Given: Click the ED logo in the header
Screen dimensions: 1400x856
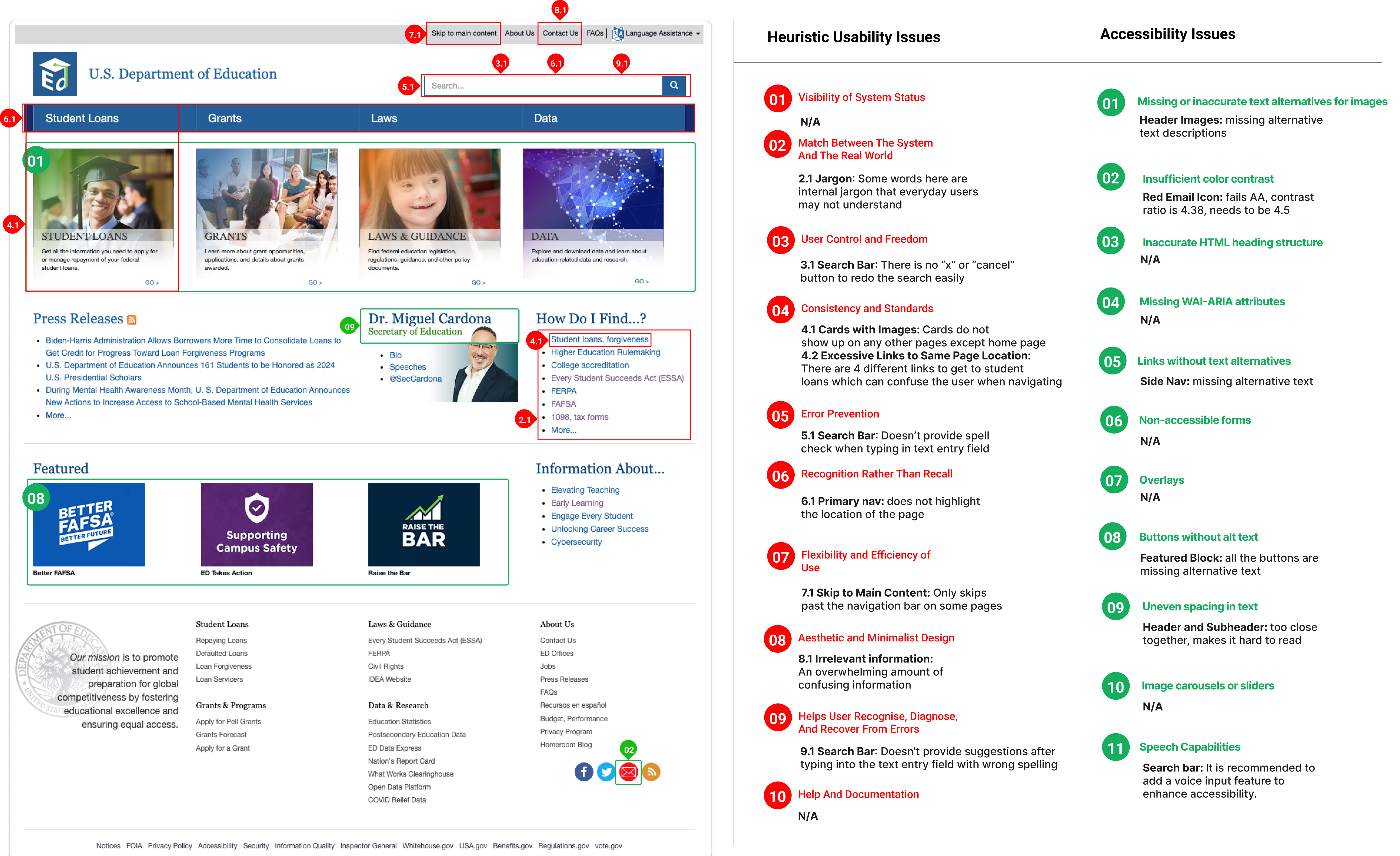Looking at the screenshot, I should (x=54, y=74).
